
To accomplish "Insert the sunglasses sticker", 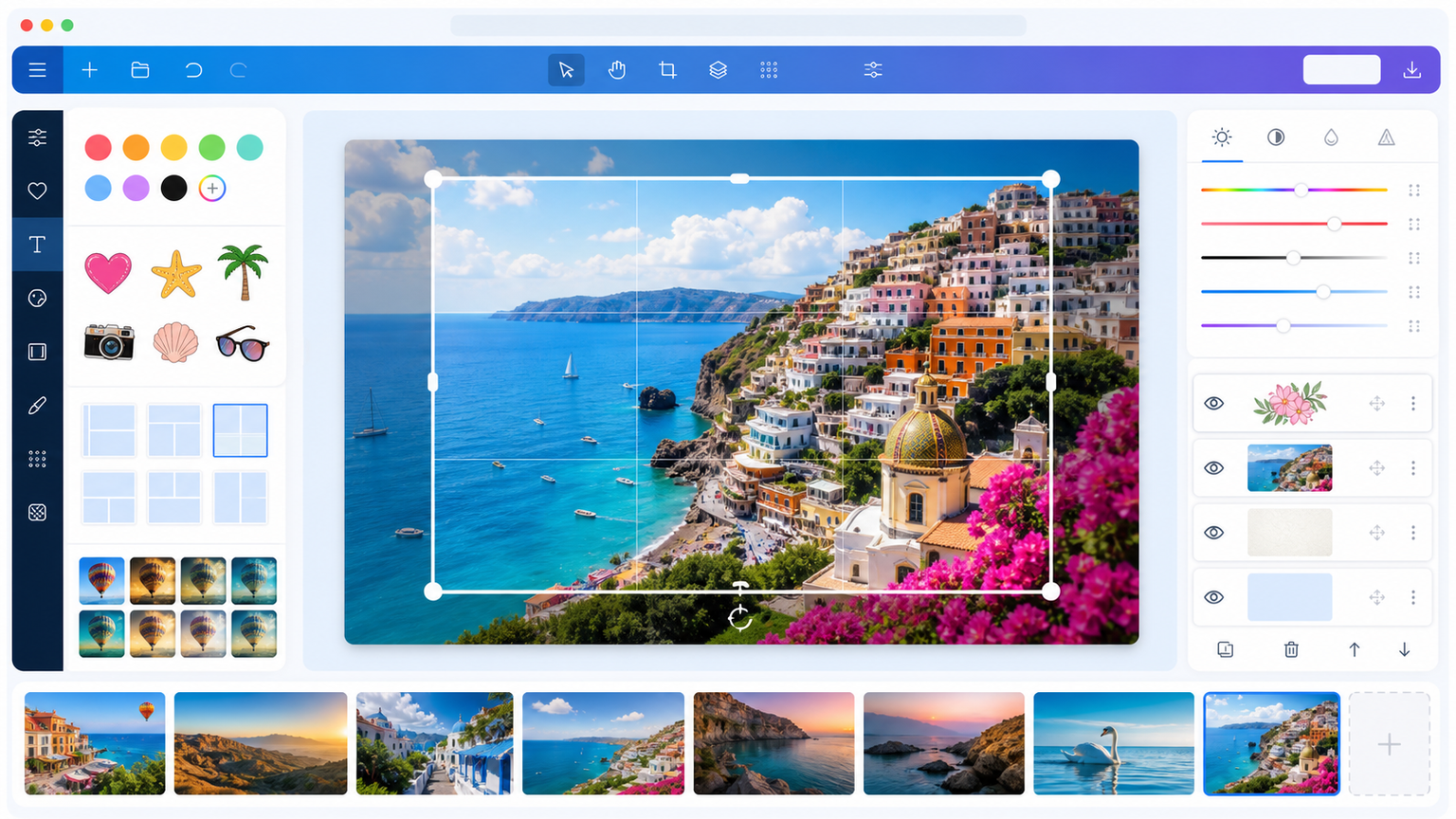I will pyautogui.click(x=243, y=343).
